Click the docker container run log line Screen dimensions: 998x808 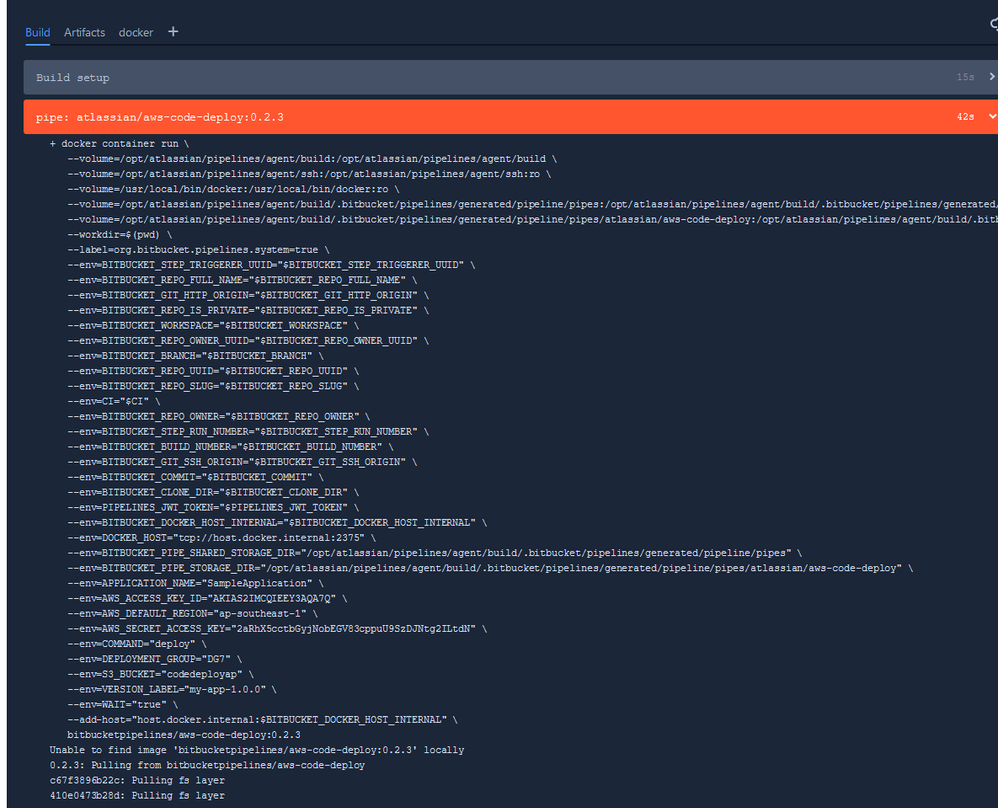click(119, 144)
